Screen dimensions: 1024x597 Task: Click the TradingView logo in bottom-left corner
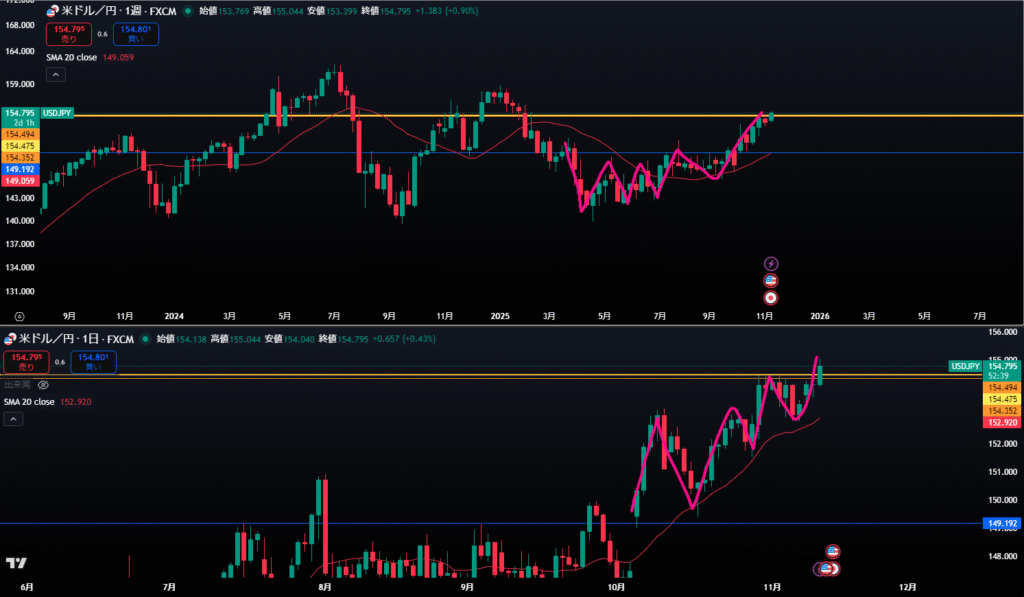click(16, 564)
